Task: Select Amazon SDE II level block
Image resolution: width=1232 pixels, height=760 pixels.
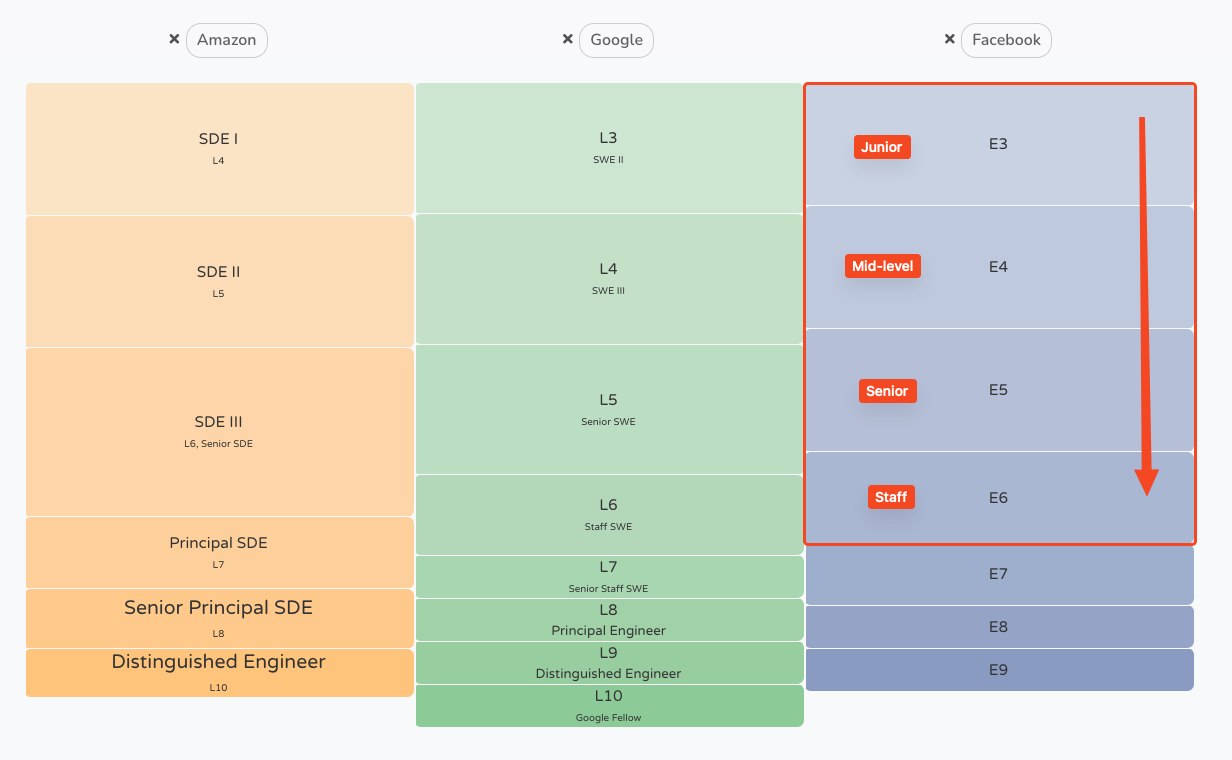Action: [x=219, y=281]
